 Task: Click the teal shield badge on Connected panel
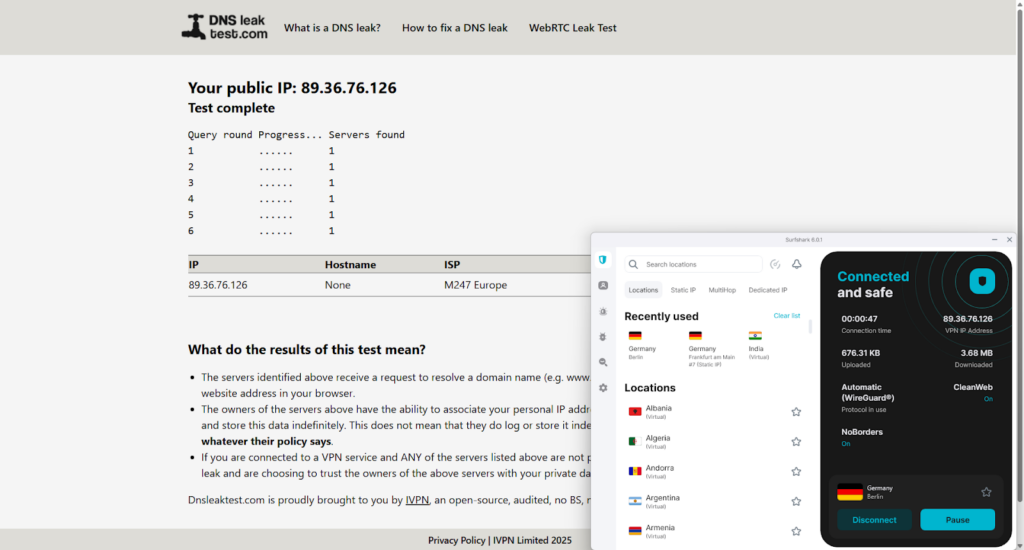(982, 282)
